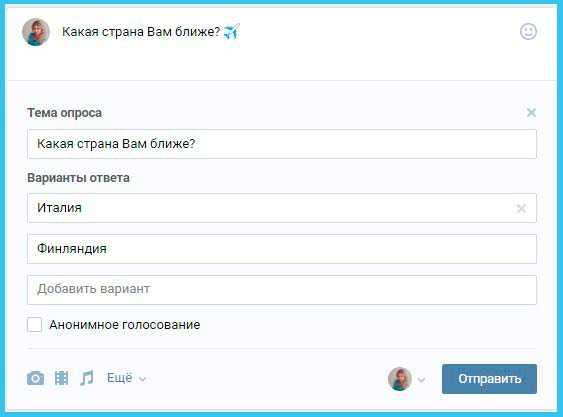Click the Добавить вариант field
Image resolution: width=563 pixels, height=417 pixels.
(x=282, y=290)
